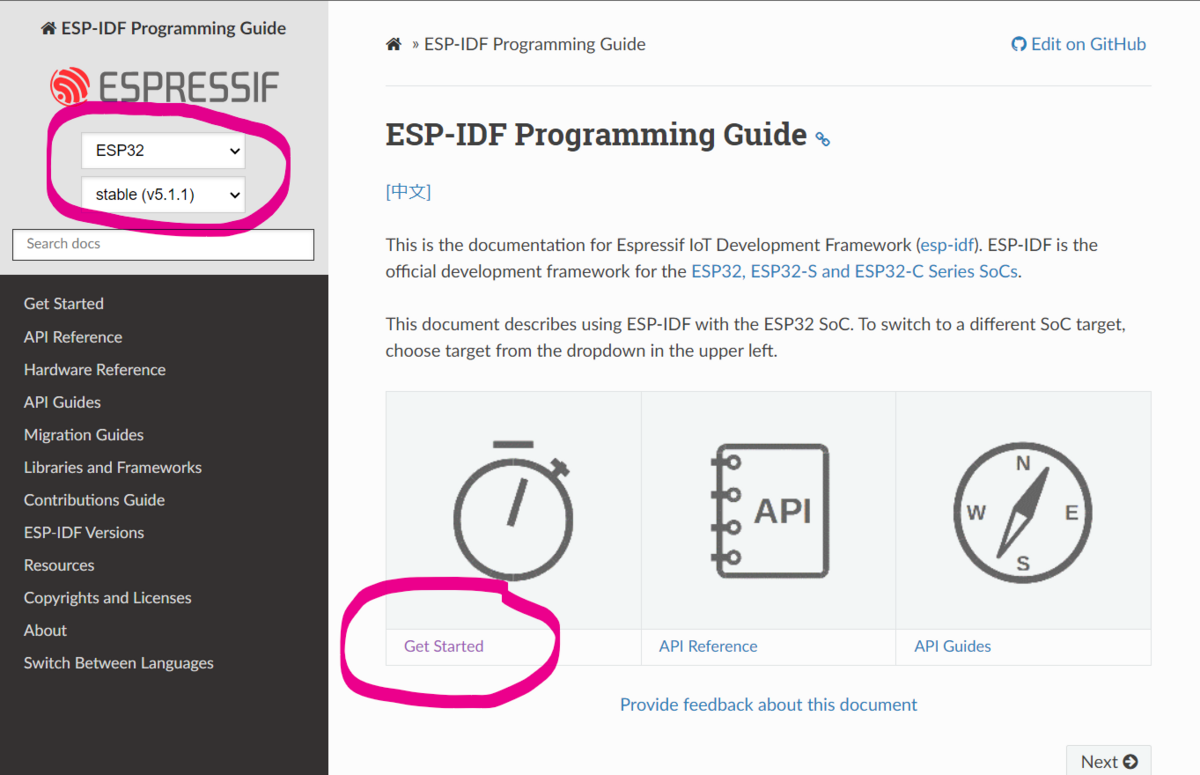Click the compass API Guides image
Viewport: 1200px width, 775px height.
click(1023, 512)
